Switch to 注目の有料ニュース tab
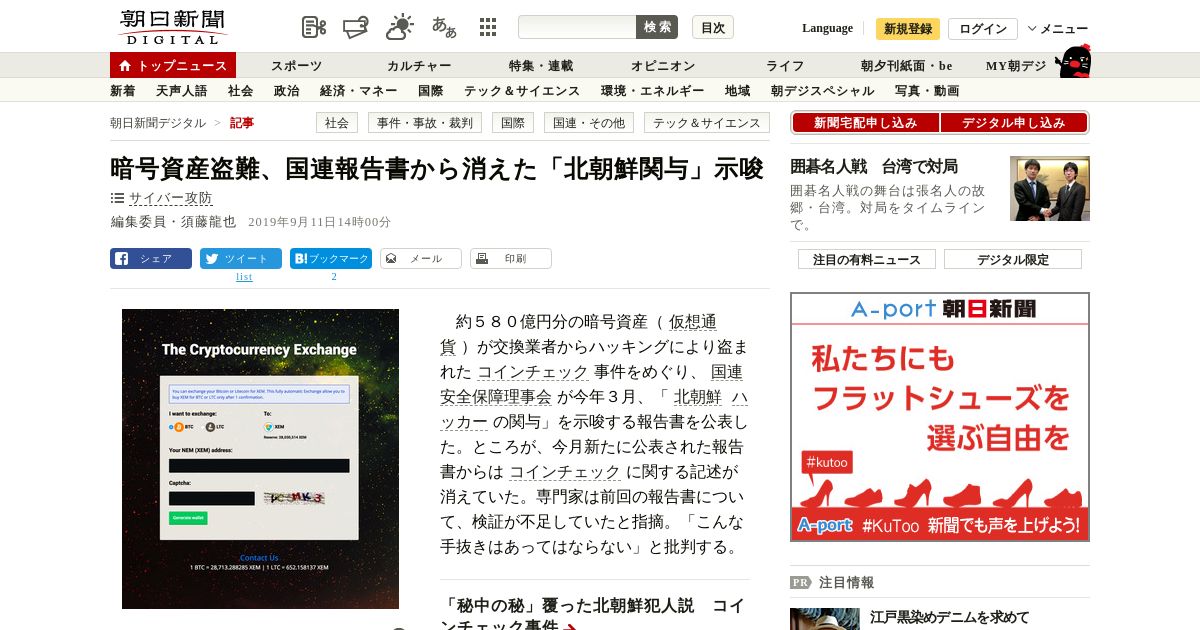Viewport: 1200px width, 630px height. tap(867, 259)
